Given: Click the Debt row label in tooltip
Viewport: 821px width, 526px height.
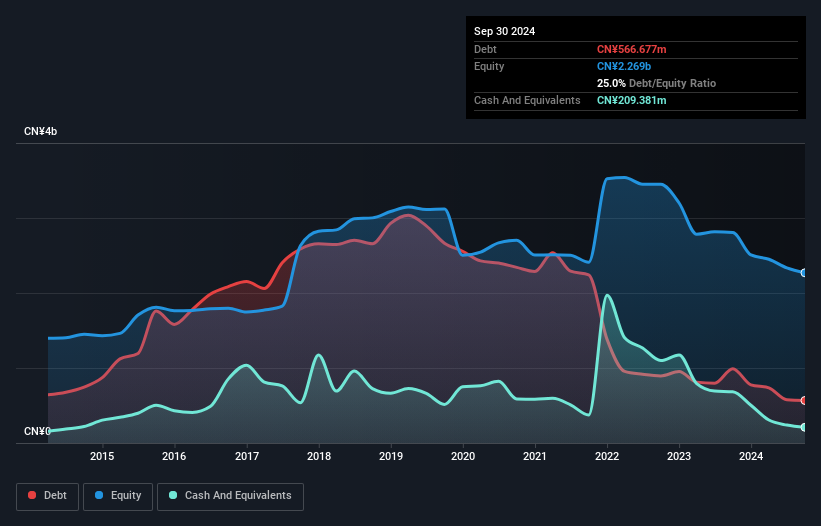Looking at the screenshot, I should coord(485,49).
